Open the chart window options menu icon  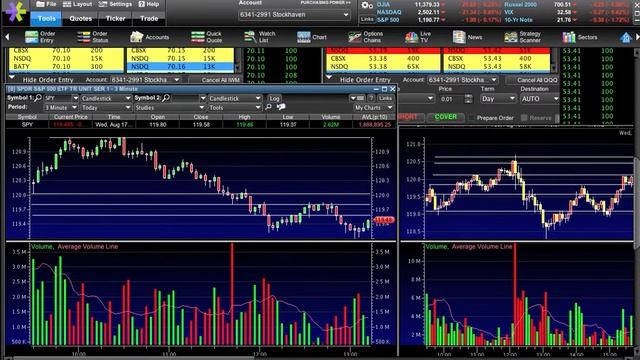pos(357,98)
